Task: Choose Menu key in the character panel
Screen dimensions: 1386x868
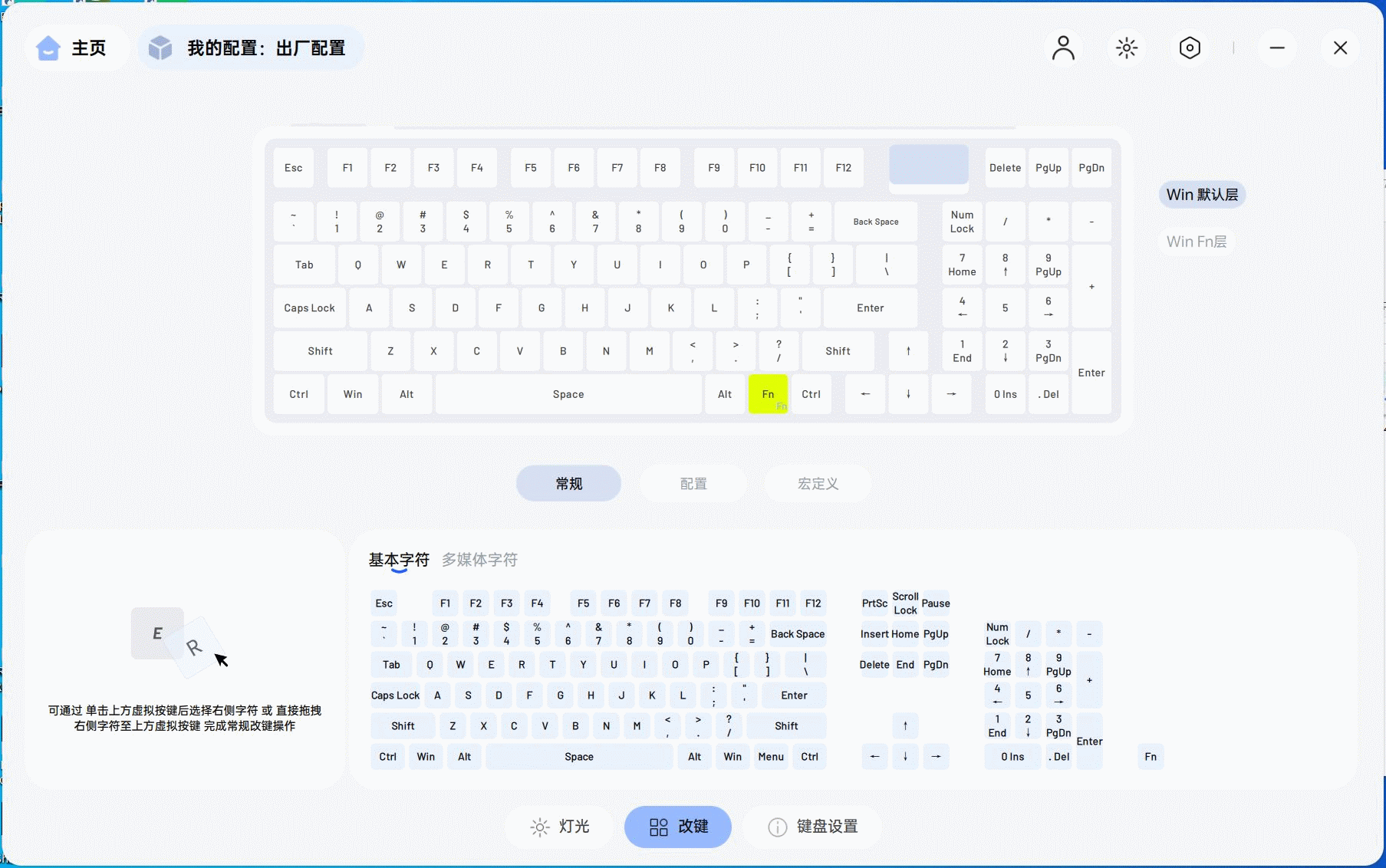Action: click(771, 757)
